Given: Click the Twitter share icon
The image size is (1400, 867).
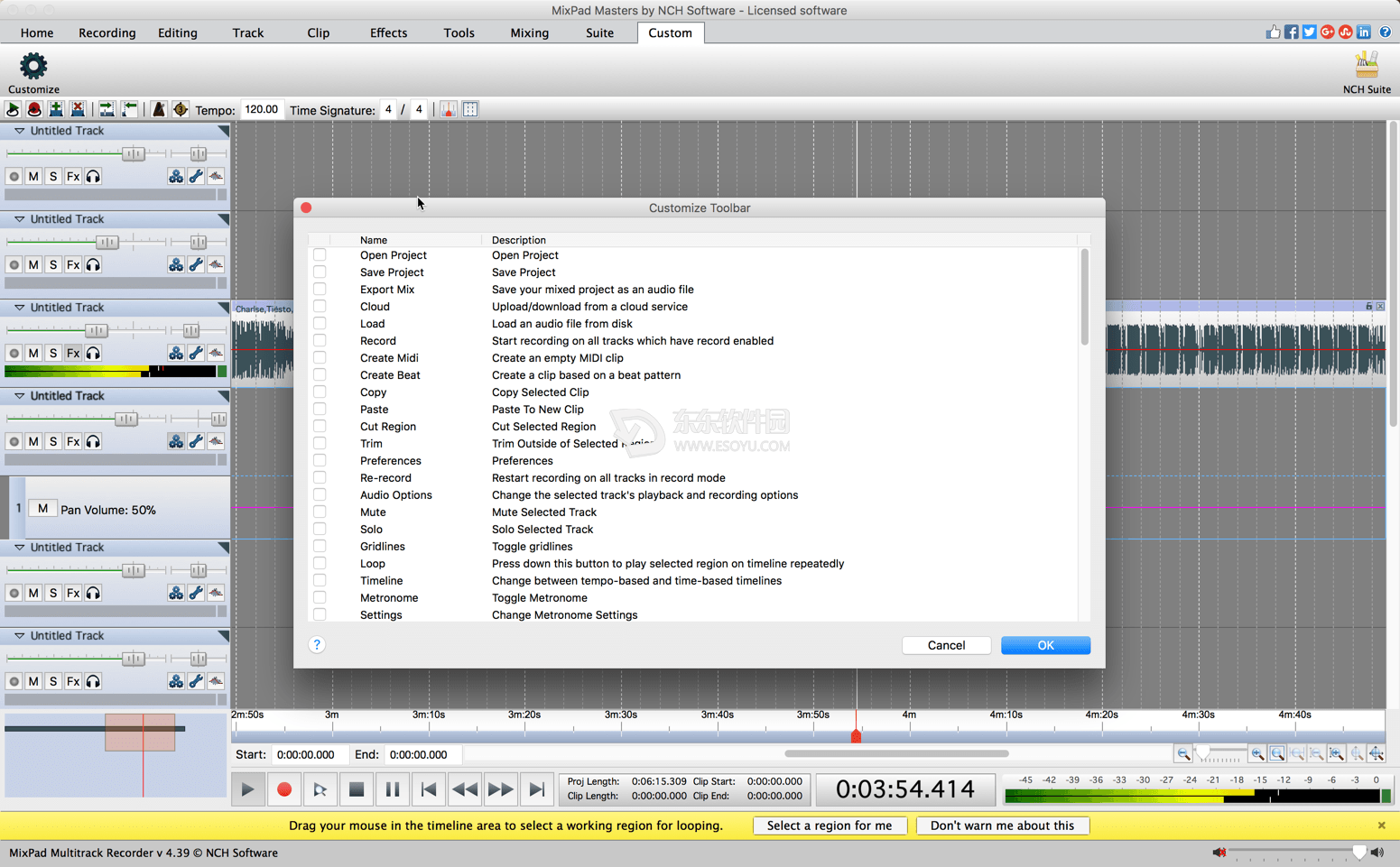Looking at the screenshot, I should (1309, 32).
